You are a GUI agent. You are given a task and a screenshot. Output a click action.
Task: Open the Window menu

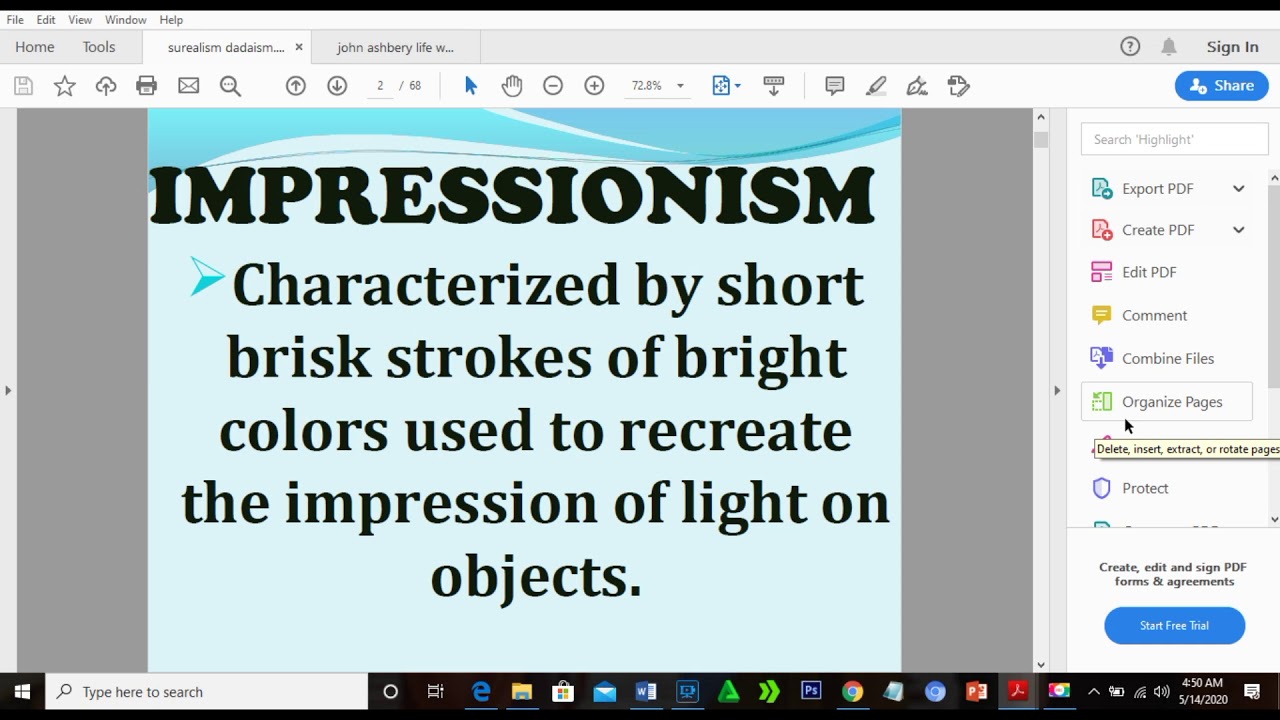click(126, 20)
